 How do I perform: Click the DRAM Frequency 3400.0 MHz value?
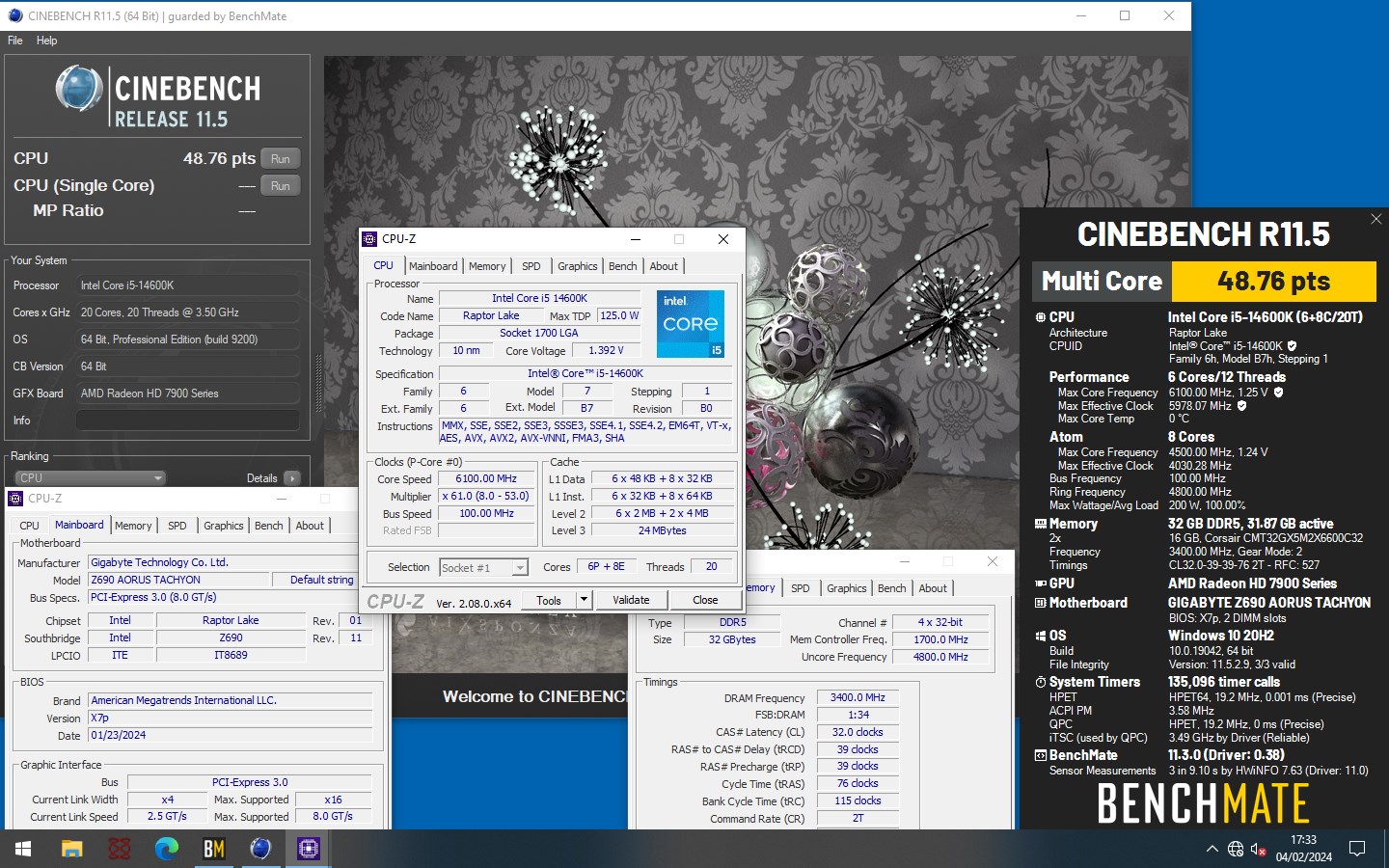click(858, 697)
